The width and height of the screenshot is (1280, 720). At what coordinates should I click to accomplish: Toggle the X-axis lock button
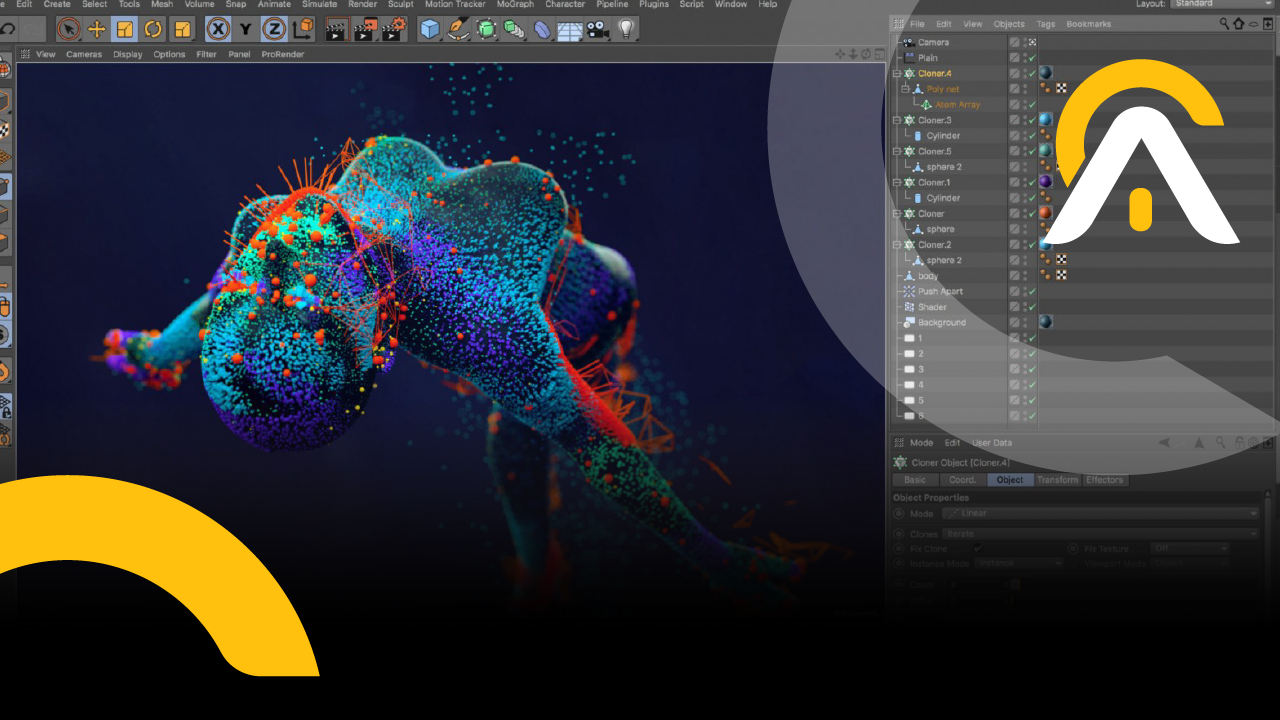point(217,29)
